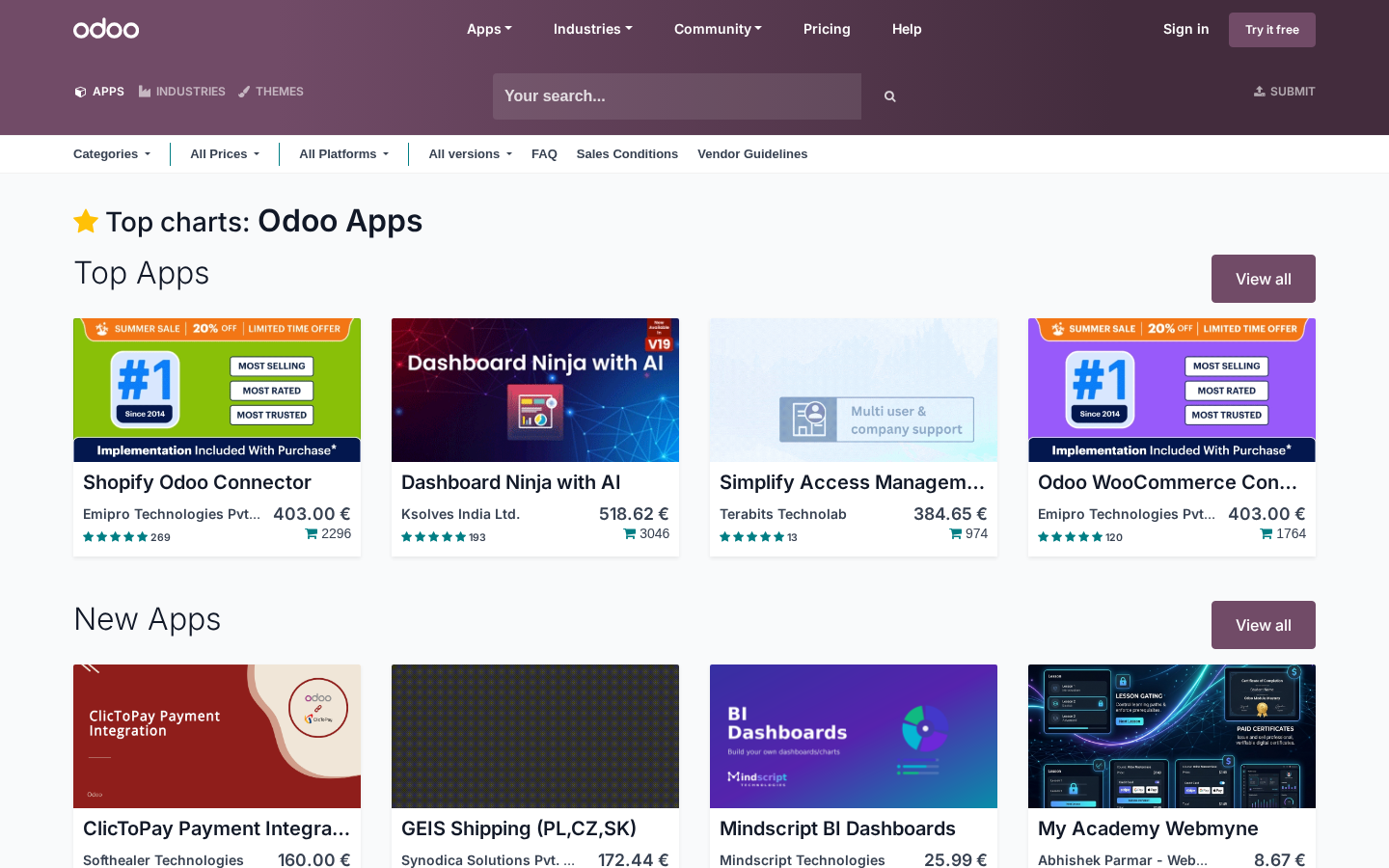This screenshot has width=1389, height=868.
Task: Click the Terabits Technolab vendor name
Action: [783, 514]
